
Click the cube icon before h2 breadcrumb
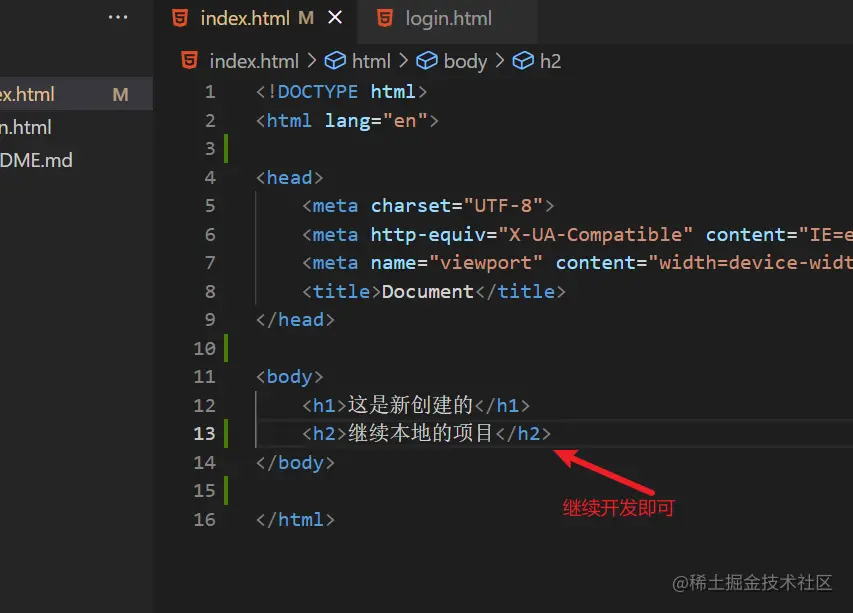[523, 61]
